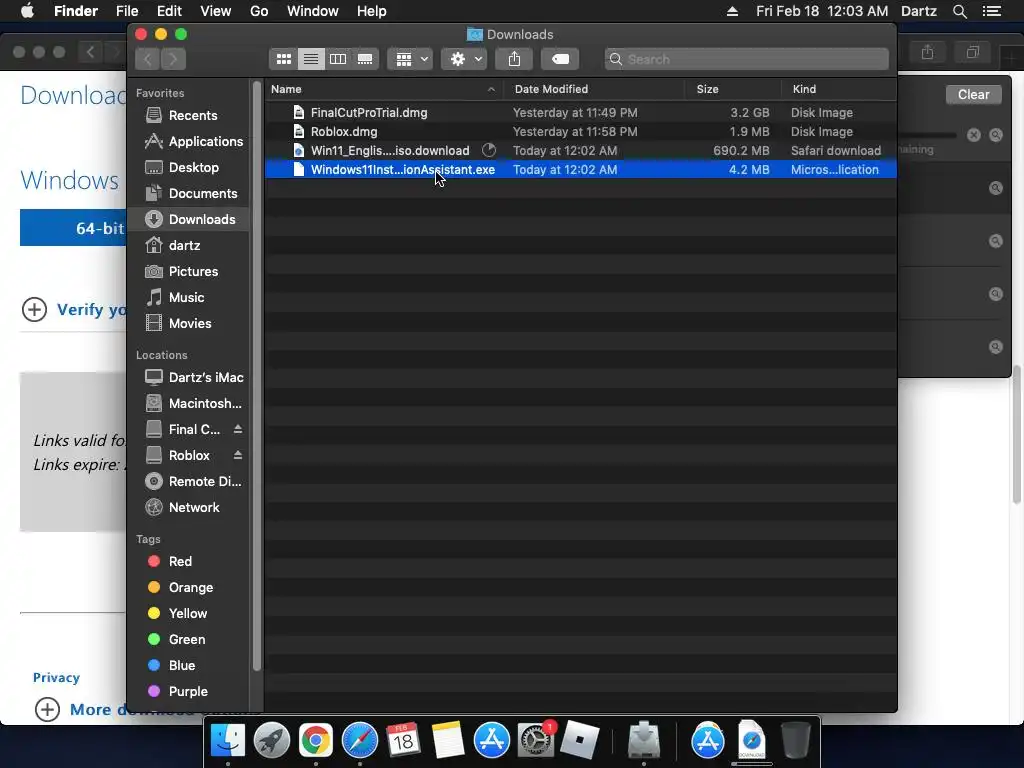Open the Apple menu
1024x768 pixels.
(27, 11)
